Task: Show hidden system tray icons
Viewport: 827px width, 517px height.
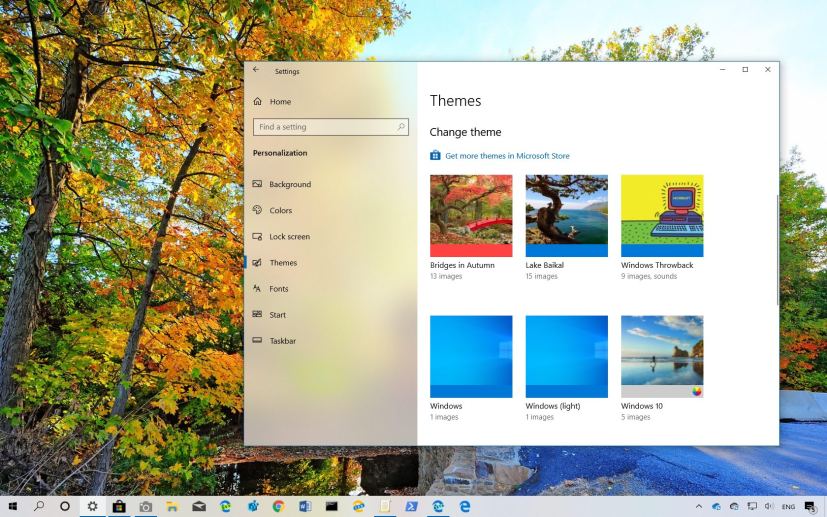Action: (x=699, y=507)
